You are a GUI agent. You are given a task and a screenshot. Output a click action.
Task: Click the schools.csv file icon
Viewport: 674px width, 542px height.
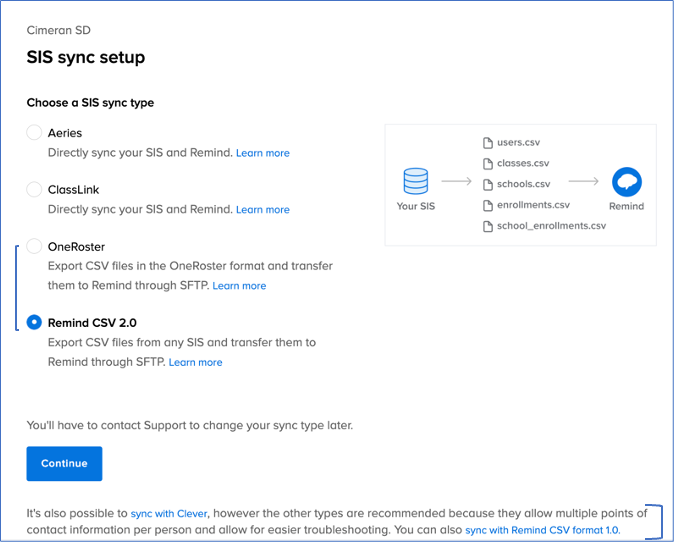[488, 184]
